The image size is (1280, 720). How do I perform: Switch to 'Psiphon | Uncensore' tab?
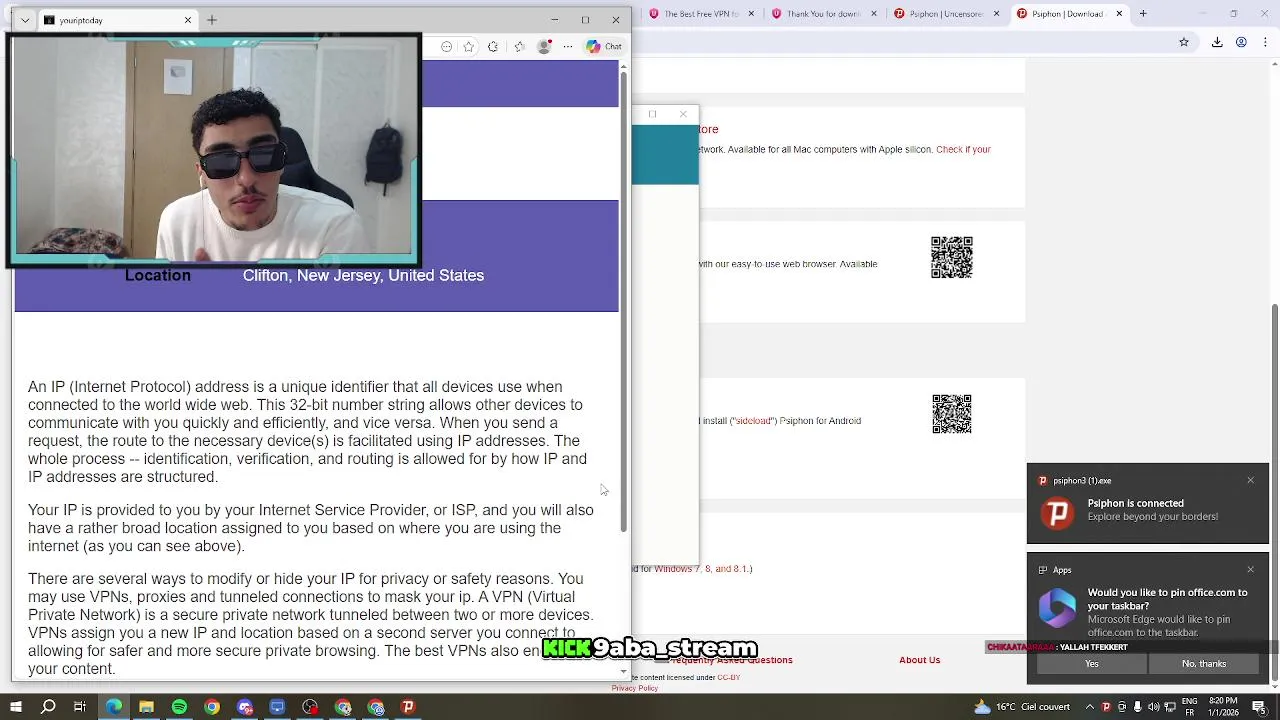click(946, 13)
